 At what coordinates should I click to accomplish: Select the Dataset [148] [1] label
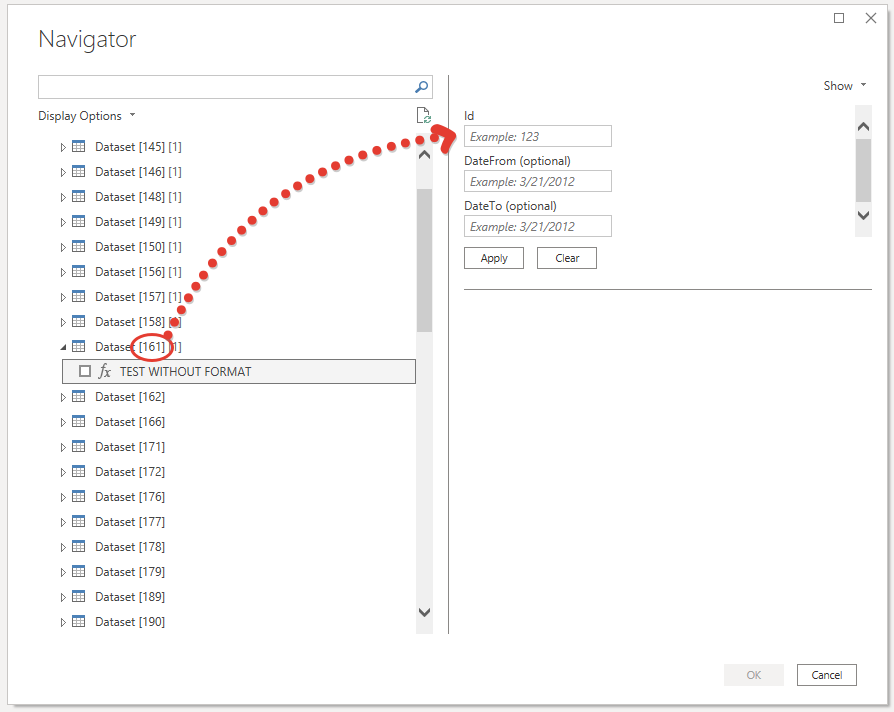click(x=138, y=197)
